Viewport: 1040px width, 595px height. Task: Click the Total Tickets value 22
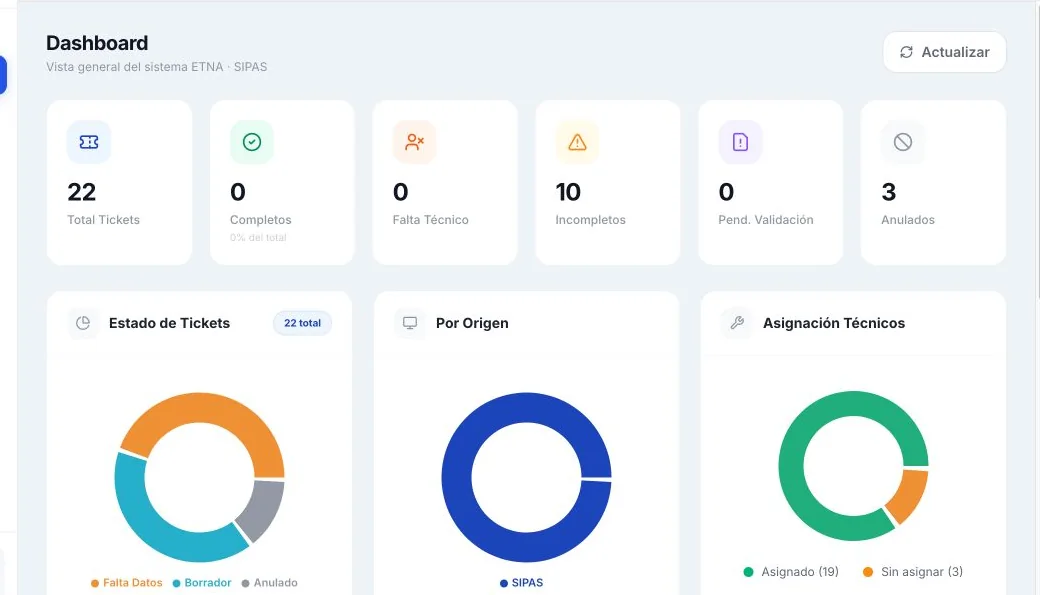pyautogui.click(x=82, y=192)
